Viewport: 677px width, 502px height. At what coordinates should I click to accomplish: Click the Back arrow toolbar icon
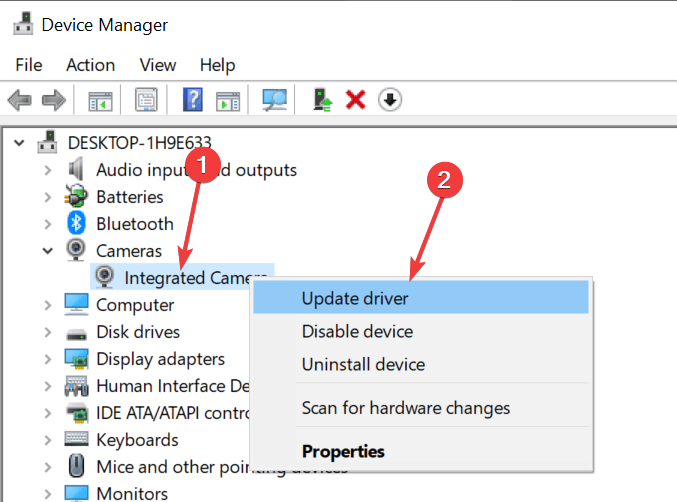(20, 100)
